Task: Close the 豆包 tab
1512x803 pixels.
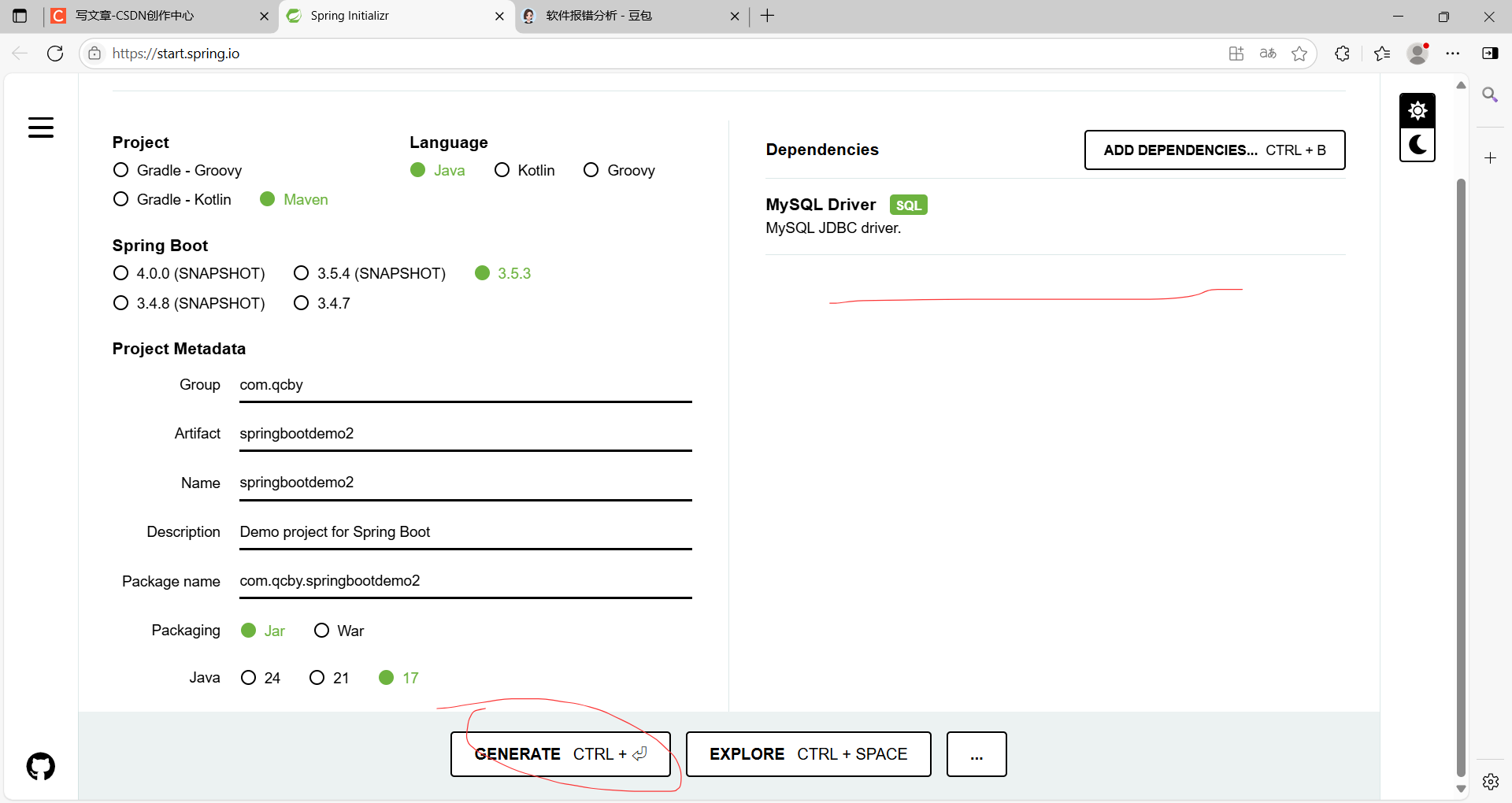Action: 735,16
